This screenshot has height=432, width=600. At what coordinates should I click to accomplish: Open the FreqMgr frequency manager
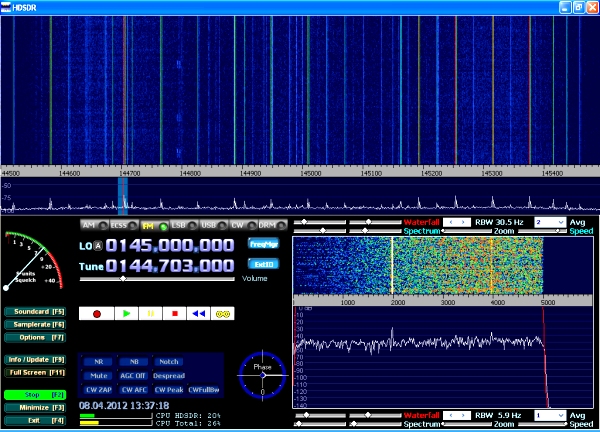(x=263, y=243)
